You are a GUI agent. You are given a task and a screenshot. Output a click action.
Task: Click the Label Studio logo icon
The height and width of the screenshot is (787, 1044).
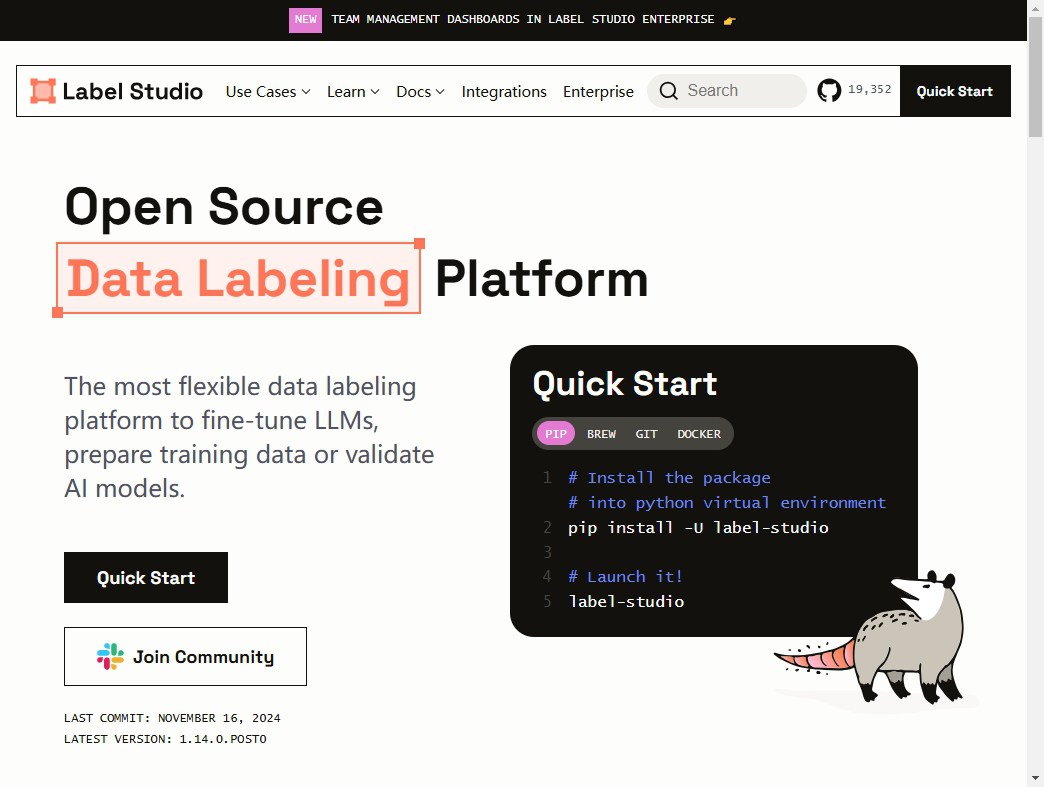[43, 91]
